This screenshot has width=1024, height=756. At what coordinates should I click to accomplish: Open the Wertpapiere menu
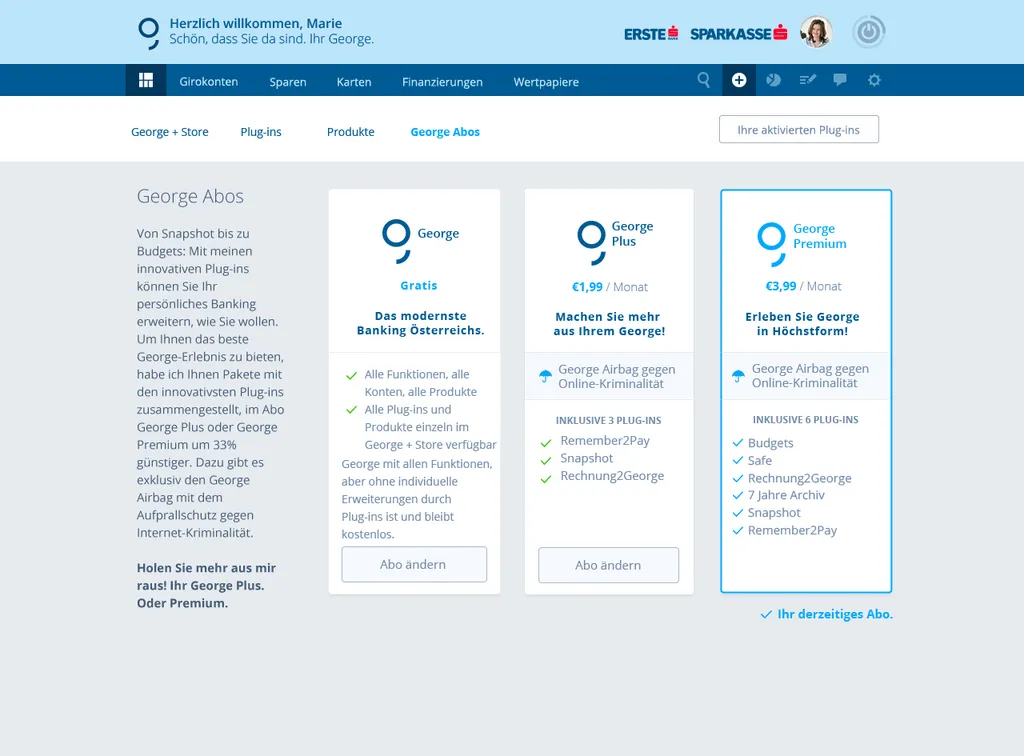[x=546, y=82]
